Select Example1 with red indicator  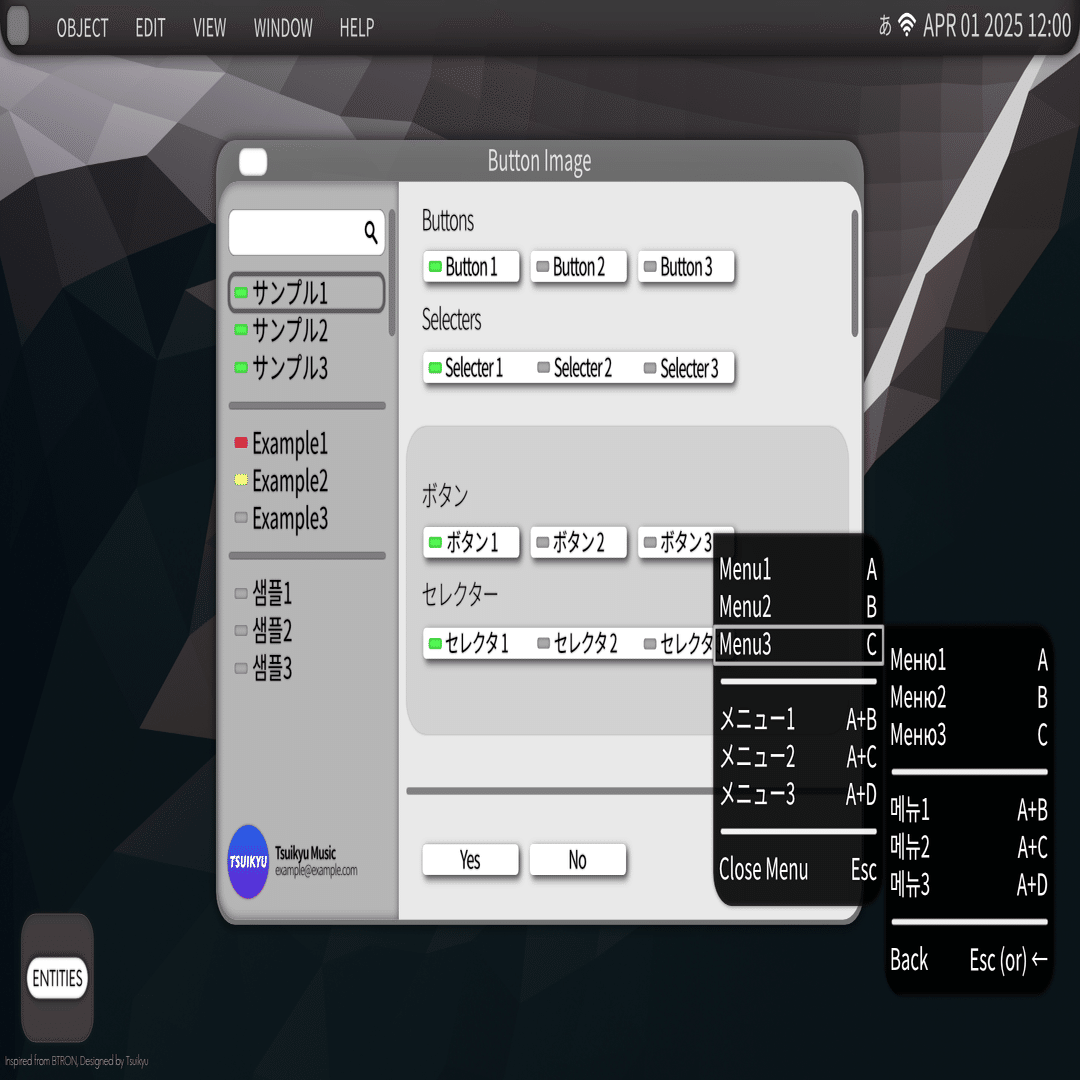307,443
